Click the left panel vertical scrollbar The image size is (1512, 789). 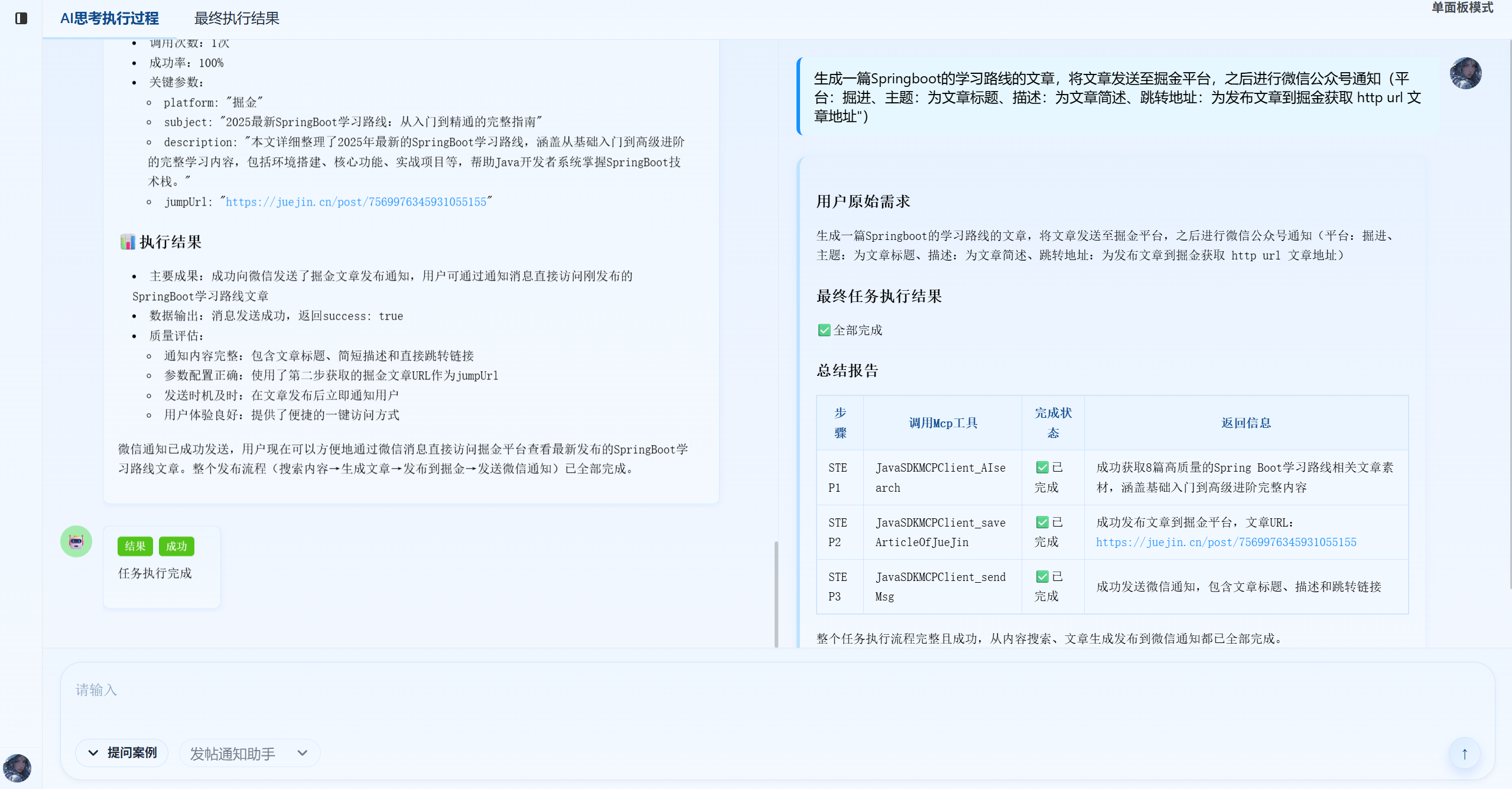776,593
